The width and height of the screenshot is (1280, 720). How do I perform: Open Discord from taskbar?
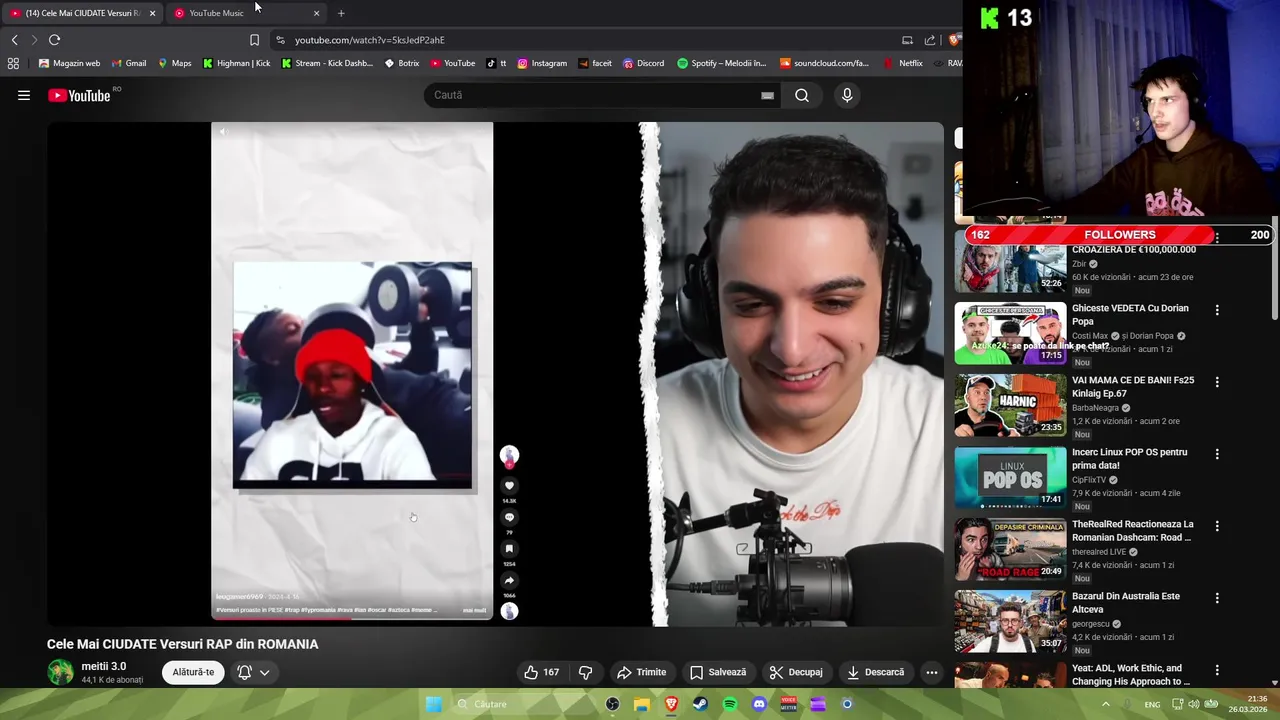click(759, 704)
